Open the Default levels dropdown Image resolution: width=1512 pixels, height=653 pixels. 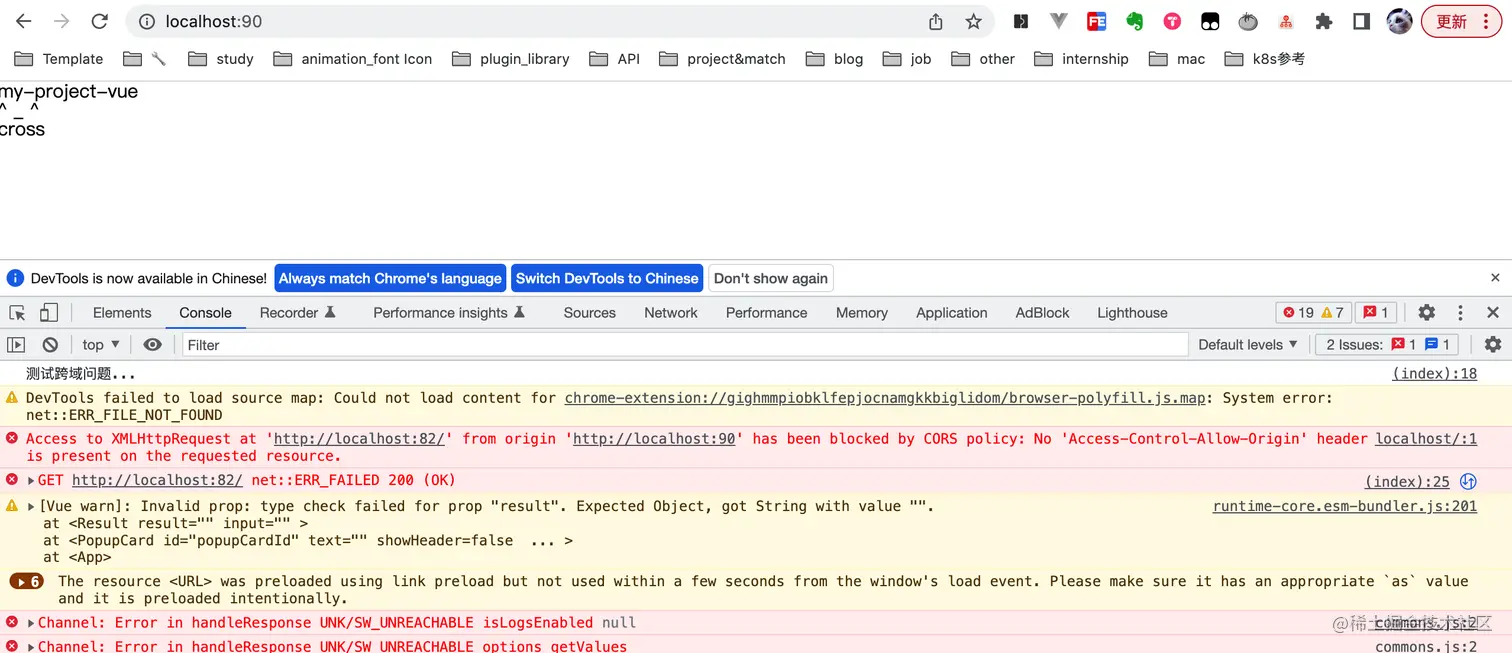1248,345
